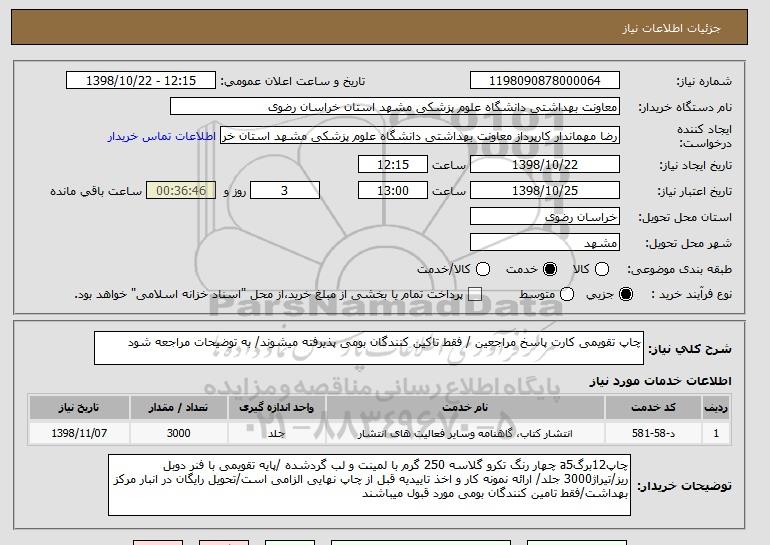
Task: Click the need number field 1198090878000064
Action: pyautogui.click(x=545, y=81)
